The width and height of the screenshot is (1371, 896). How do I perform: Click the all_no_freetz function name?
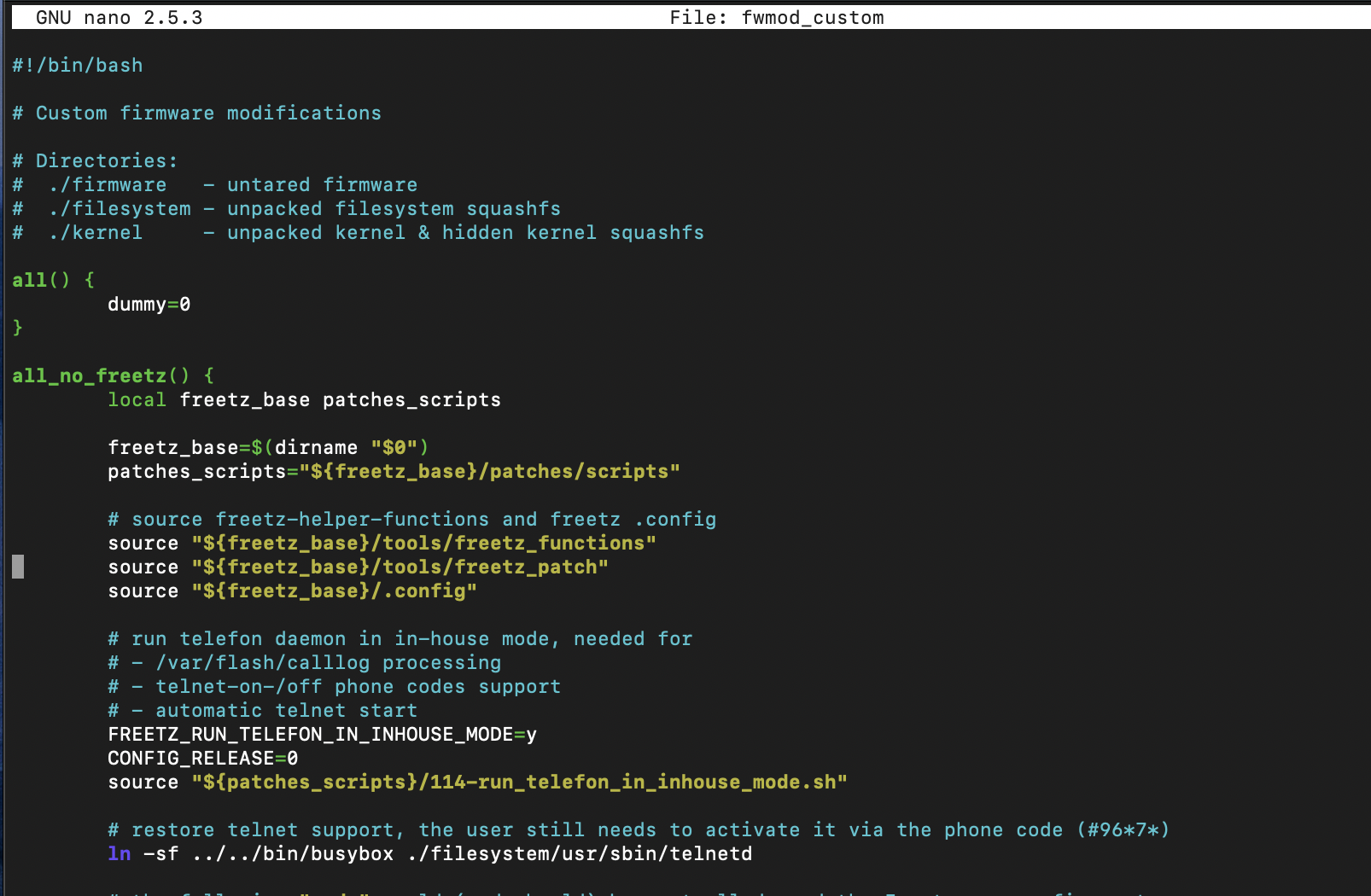click(x=89, y=376)
